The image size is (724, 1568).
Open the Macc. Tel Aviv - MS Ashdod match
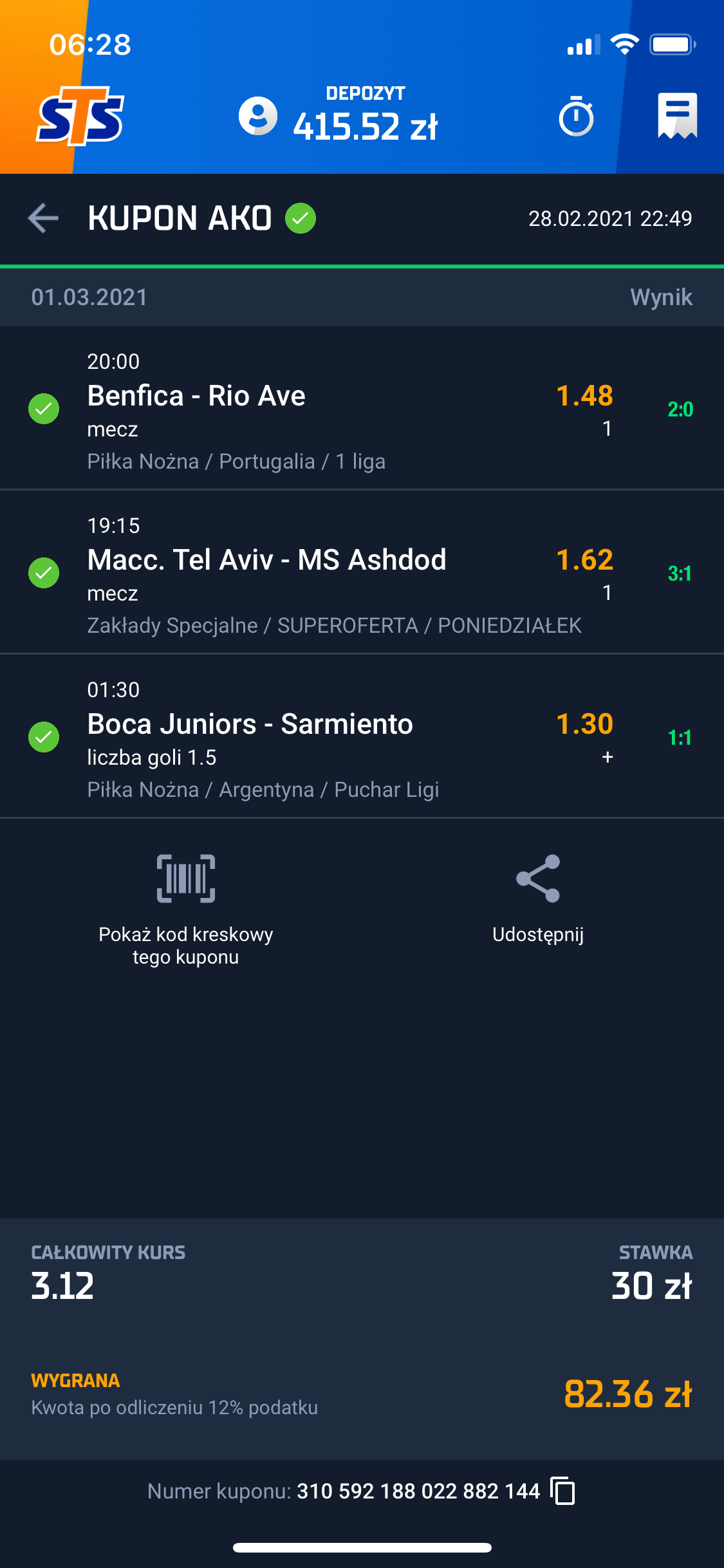(266, 560)
